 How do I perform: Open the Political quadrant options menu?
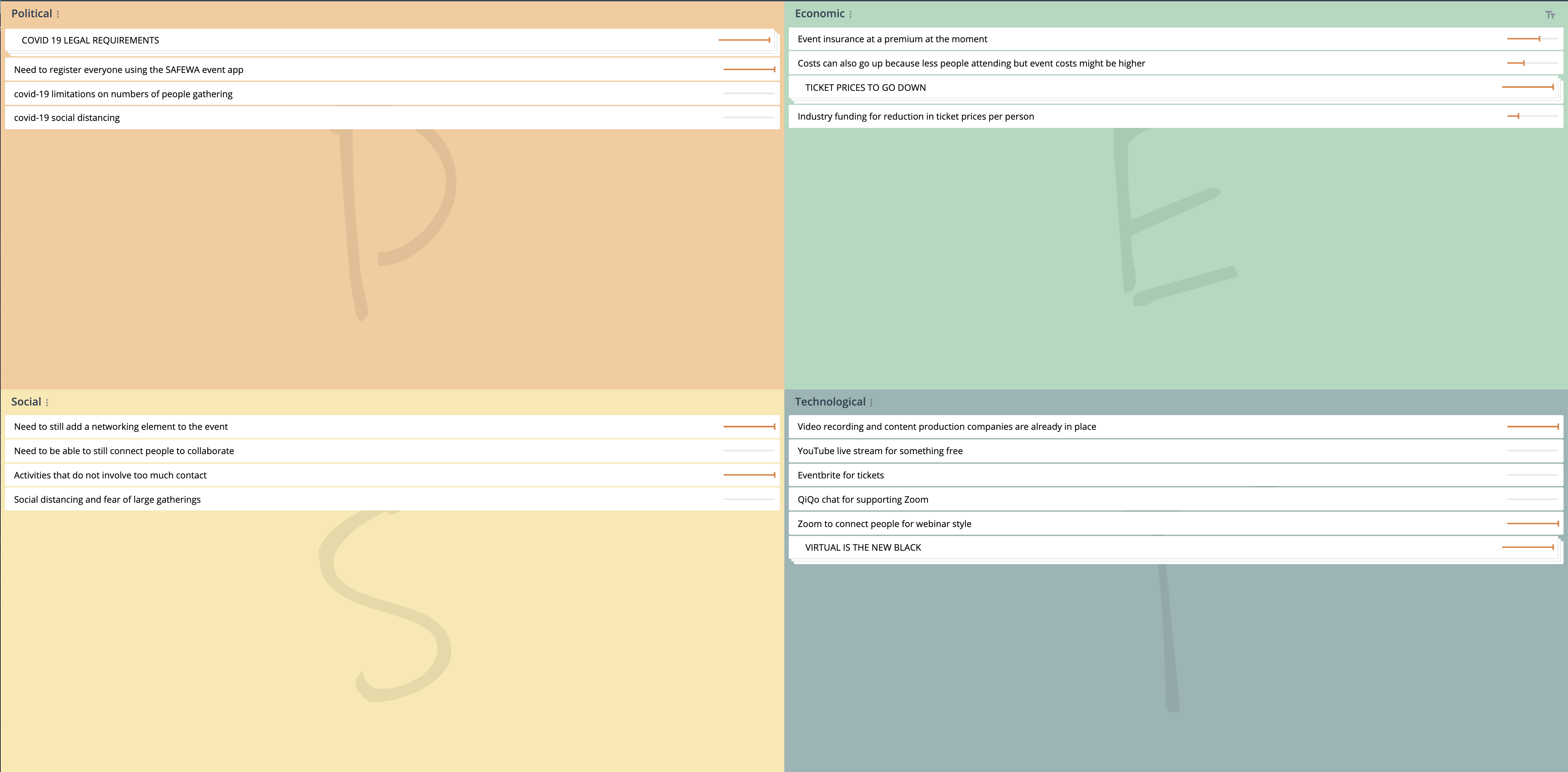pos(58,14)
